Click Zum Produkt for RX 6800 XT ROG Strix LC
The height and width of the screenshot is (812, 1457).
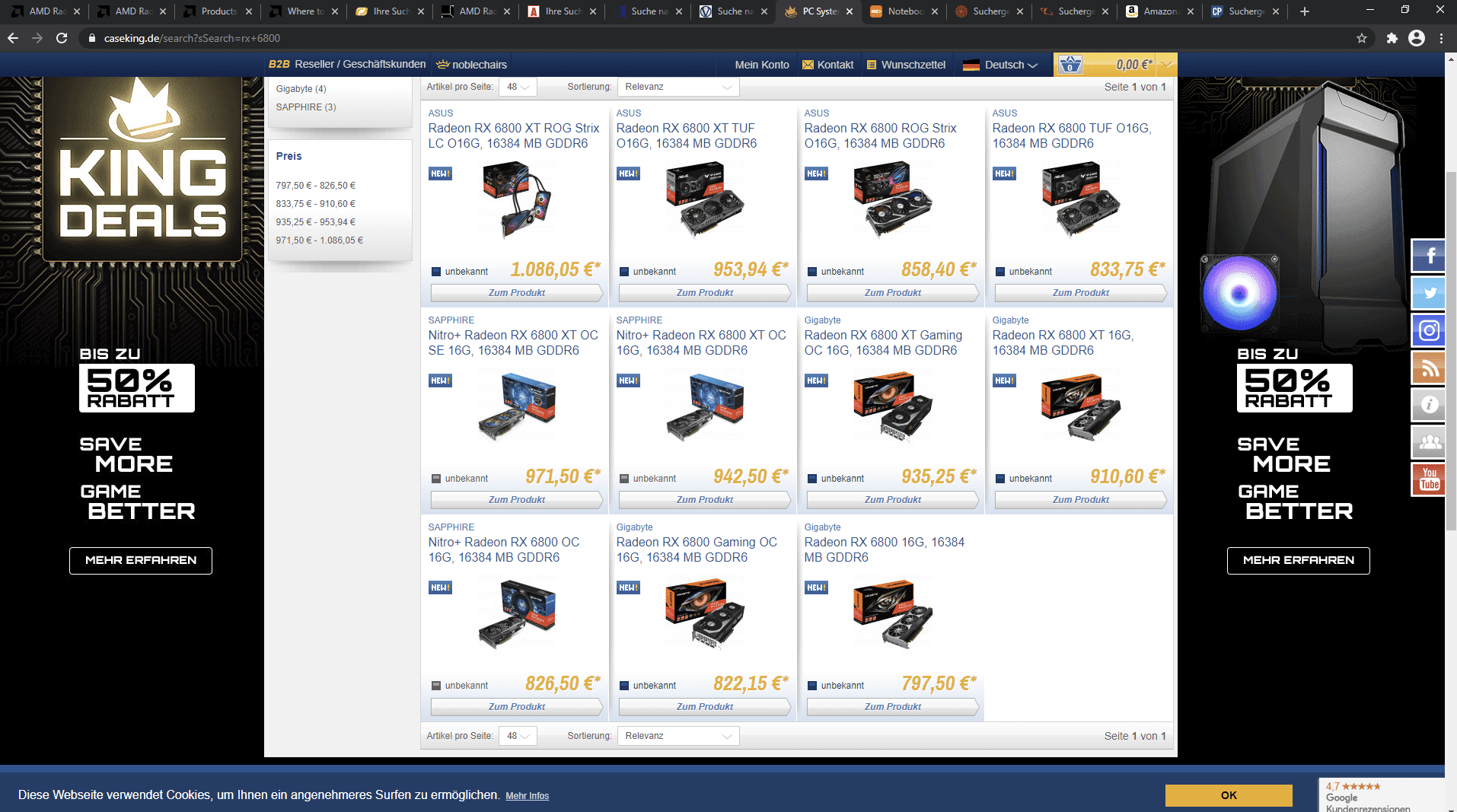(x=517, y=293)
